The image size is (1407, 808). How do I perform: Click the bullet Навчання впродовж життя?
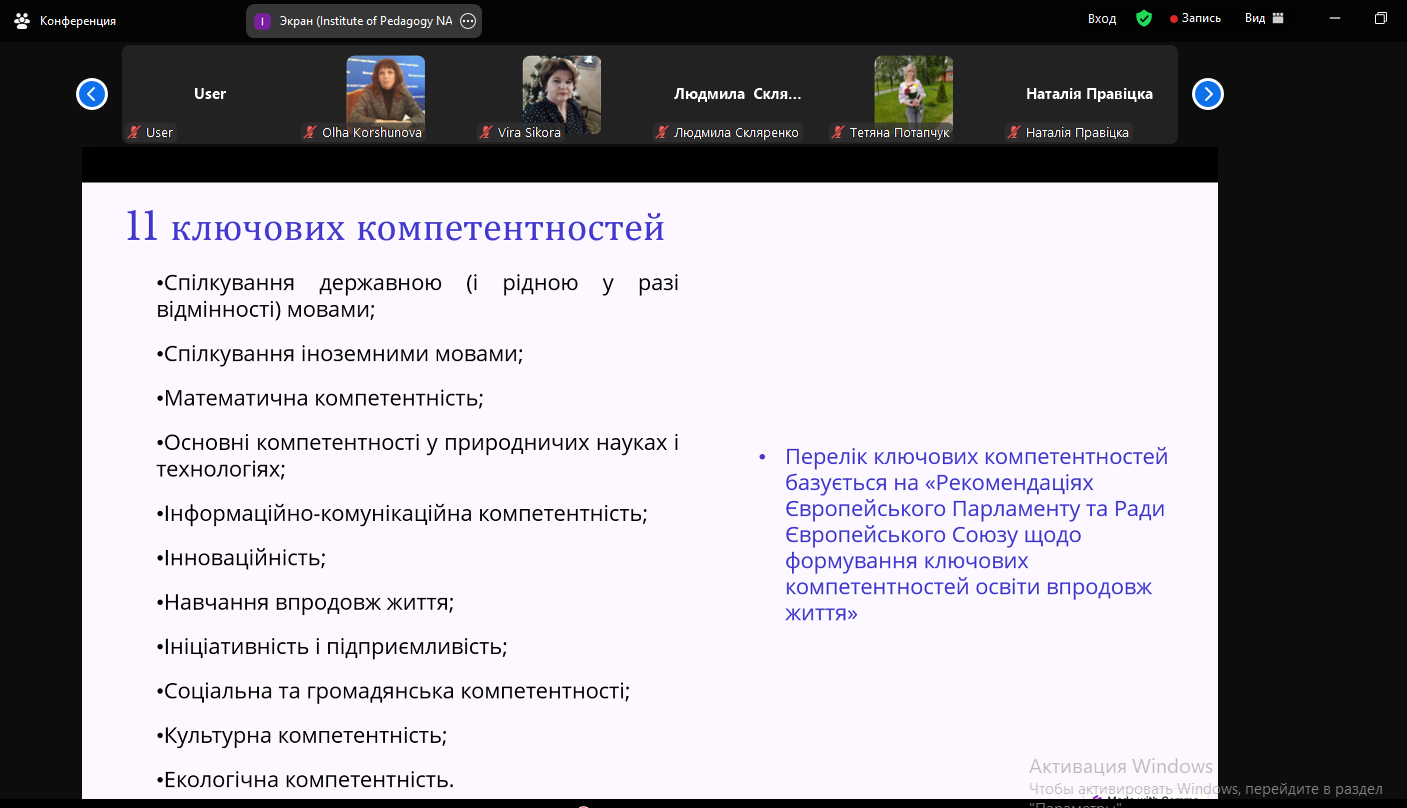point(305,602)
